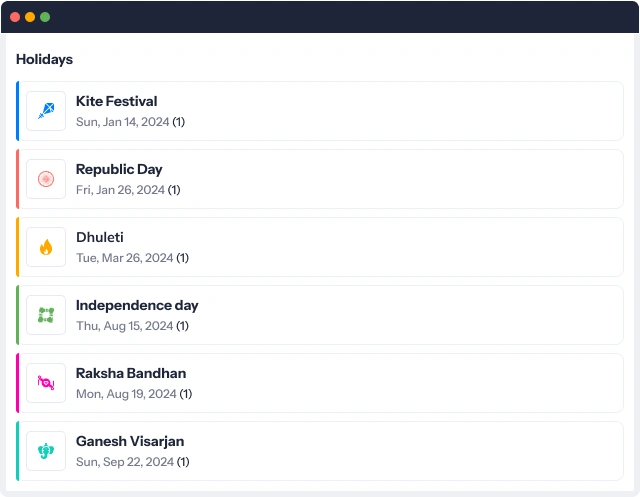Click the Sun, Sep 22, 2024 date

pos(125,462)
